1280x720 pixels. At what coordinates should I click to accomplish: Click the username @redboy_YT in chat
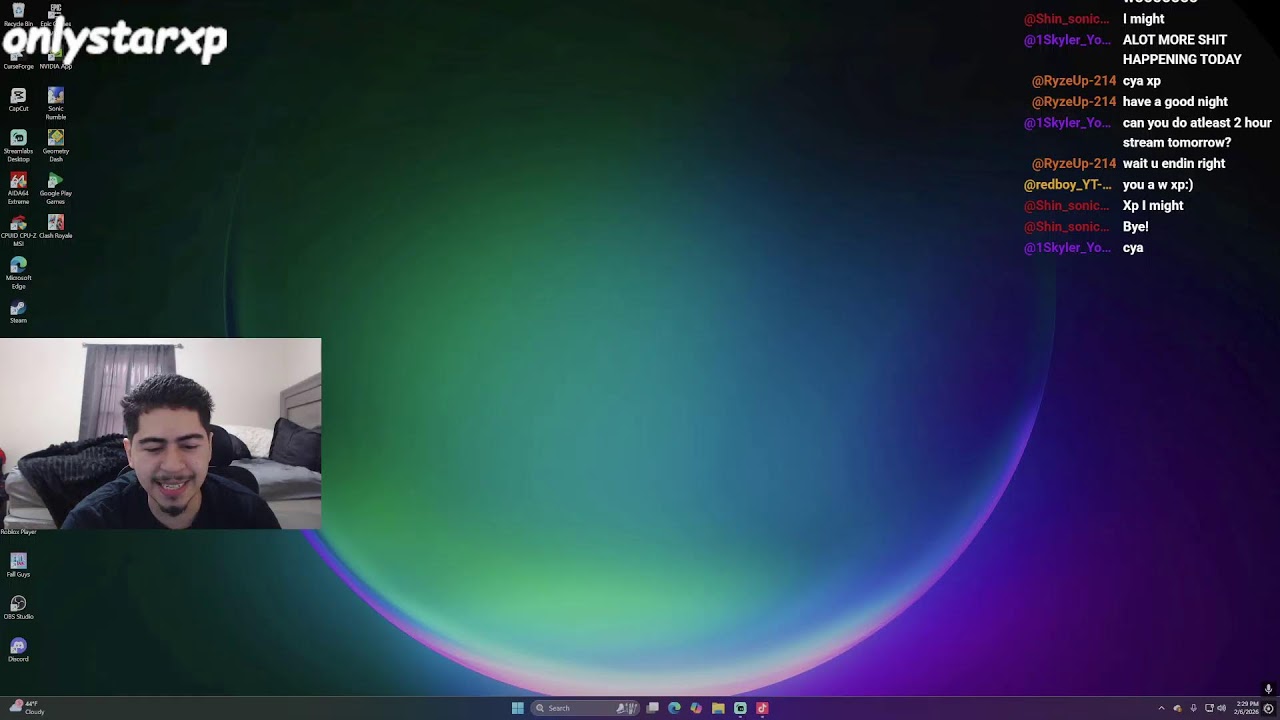(1067, 185)
